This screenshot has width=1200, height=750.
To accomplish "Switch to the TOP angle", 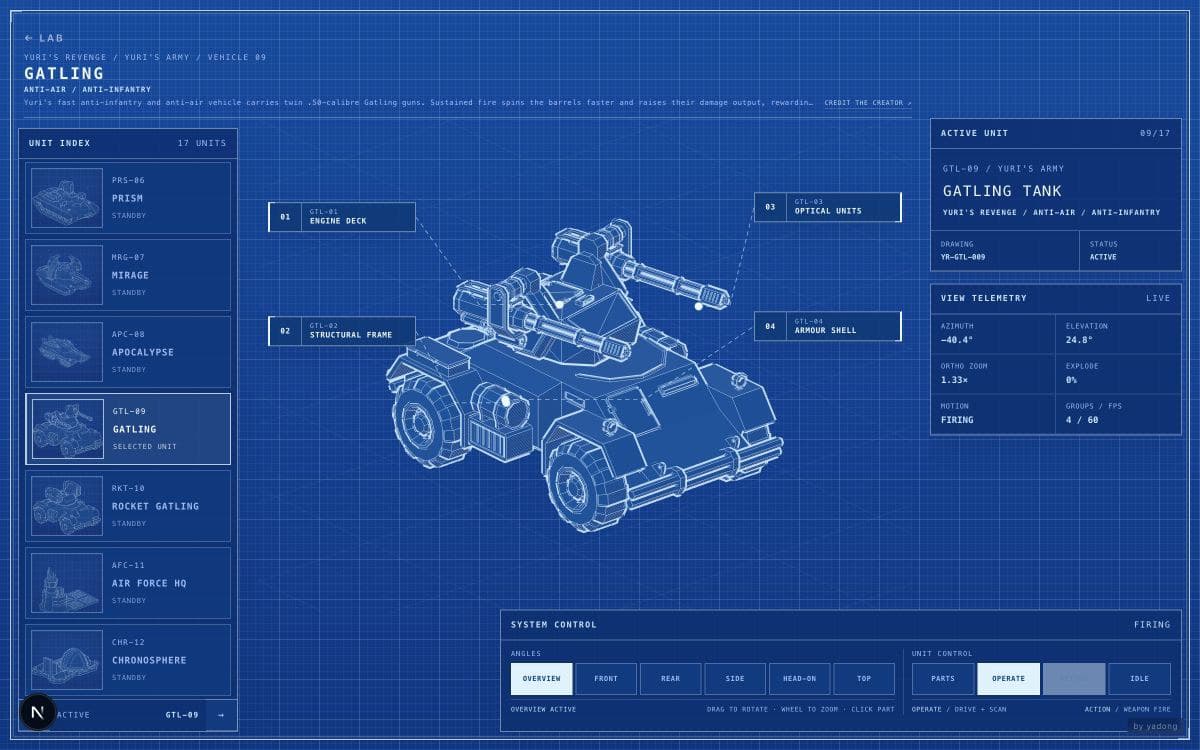I will click(x=864, y=678).
